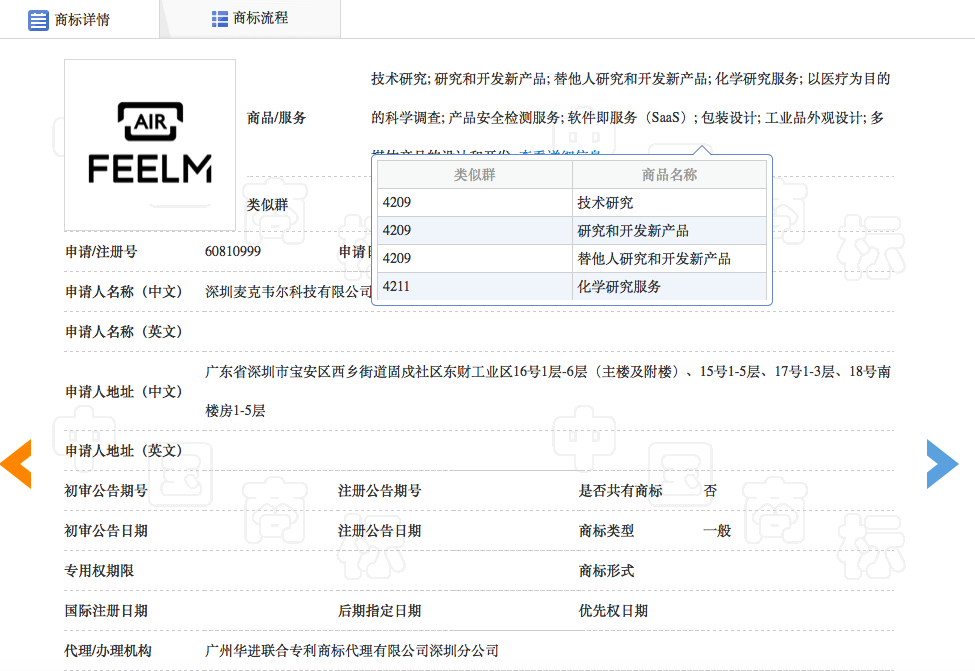Select the 技术研究 row cell

coord(669,203)
